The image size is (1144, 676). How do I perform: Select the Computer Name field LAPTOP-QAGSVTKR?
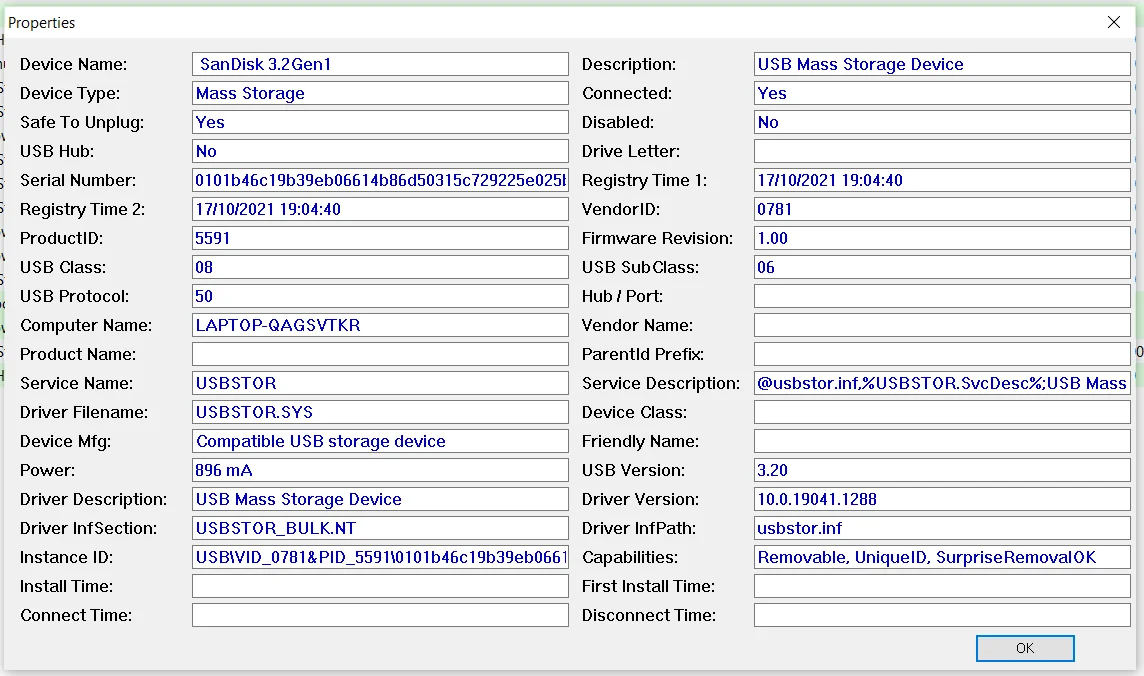coord(380,325)
